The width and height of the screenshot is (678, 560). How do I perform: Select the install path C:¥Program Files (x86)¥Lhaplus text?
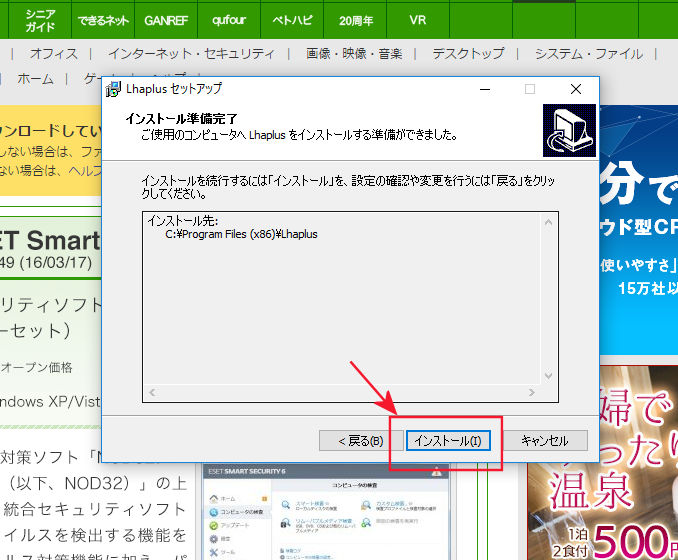point(241,234)
